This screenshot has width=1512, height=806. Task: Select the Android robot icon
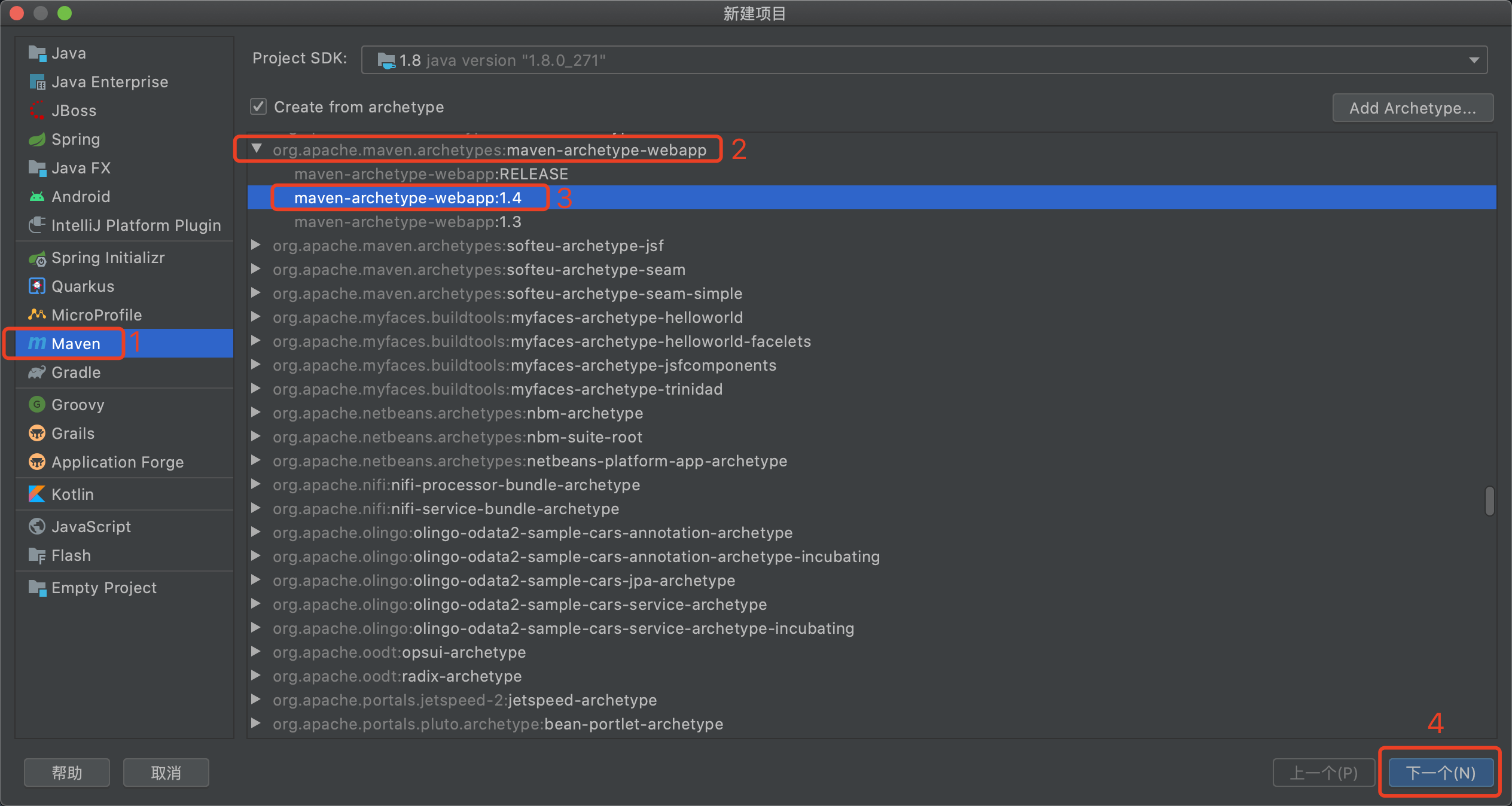pyautogui.click(x=37, y=197)
